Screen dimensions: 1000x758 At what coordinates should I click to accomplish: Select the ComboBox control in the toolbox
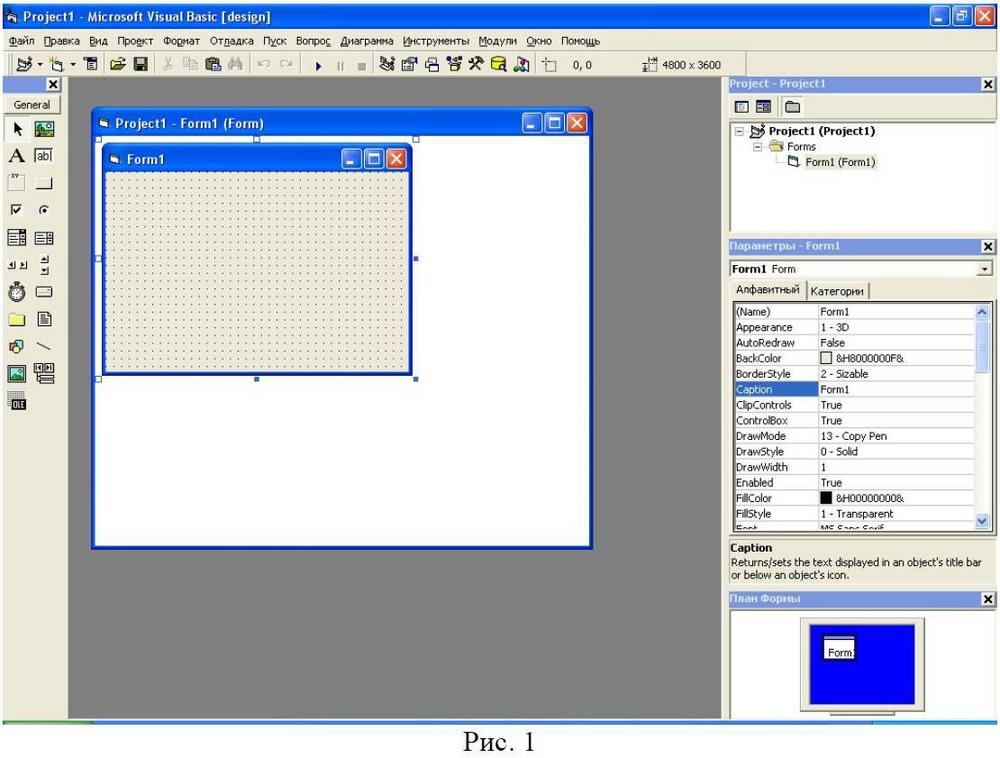pos(17,238)
